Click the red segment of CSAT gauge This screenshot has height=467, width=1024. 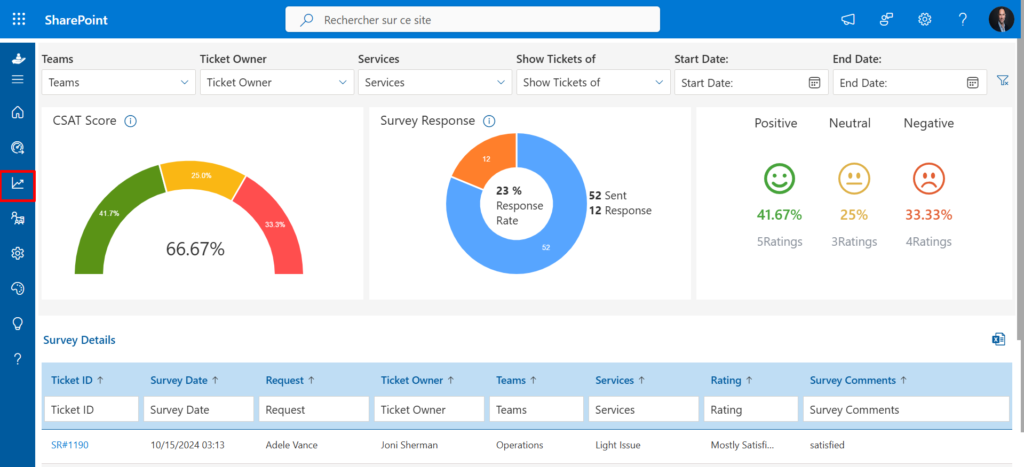[x=270, y=224]
